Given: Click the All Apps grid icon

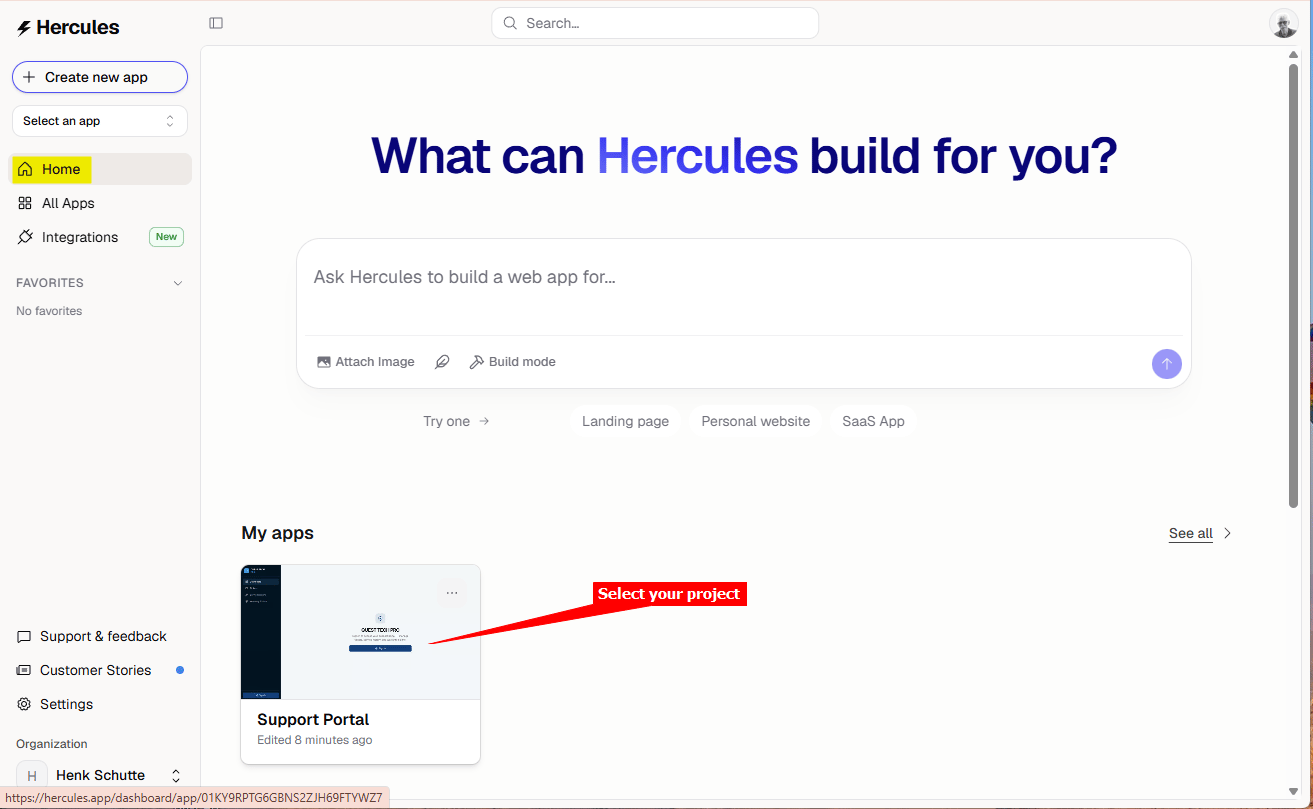Looking at the screenshot, I should click(x=25, y=203).
